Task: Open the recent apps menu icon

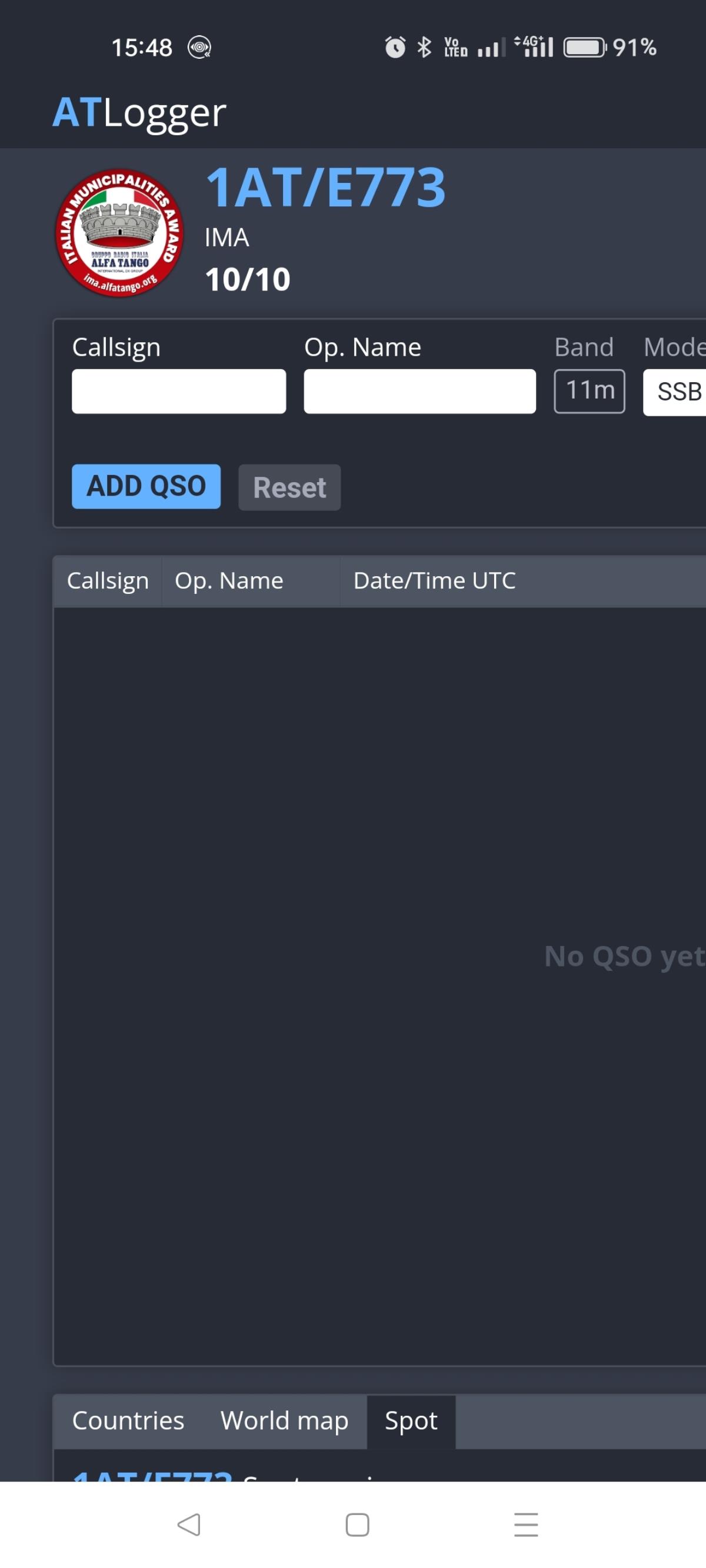Action: (x=526, y=1524)
